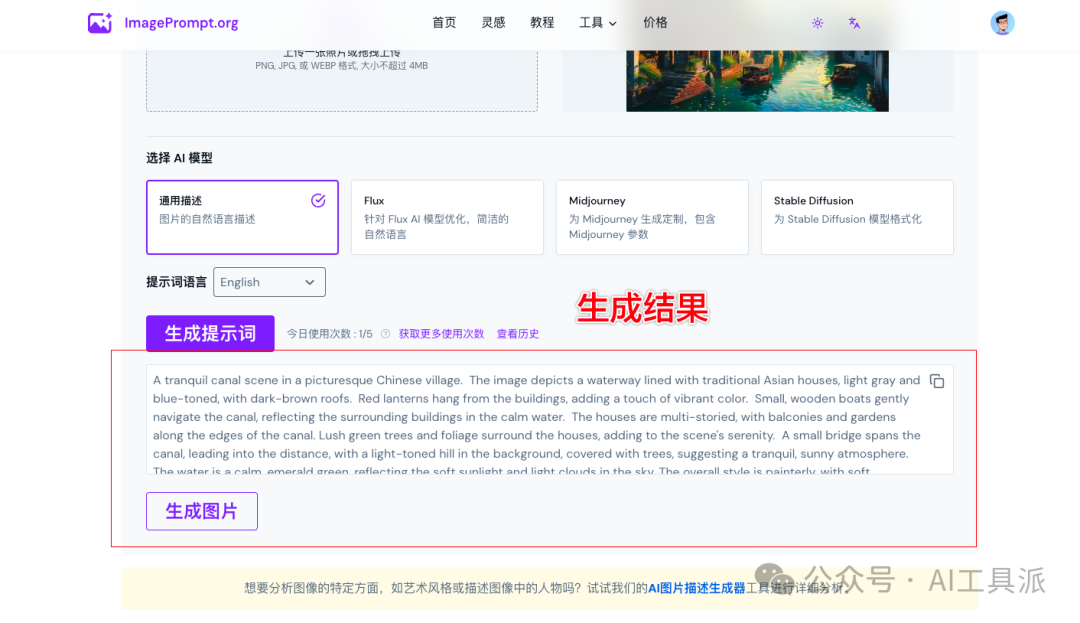Click the usage count help icon
Screen dimensions: 1080x623
[385, 334]
